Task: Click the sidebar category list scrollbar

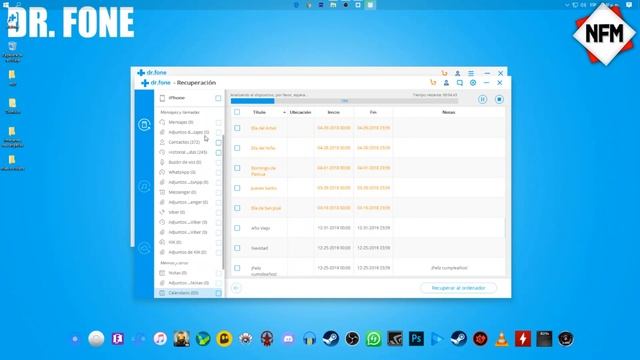Action: click(223, 202)
